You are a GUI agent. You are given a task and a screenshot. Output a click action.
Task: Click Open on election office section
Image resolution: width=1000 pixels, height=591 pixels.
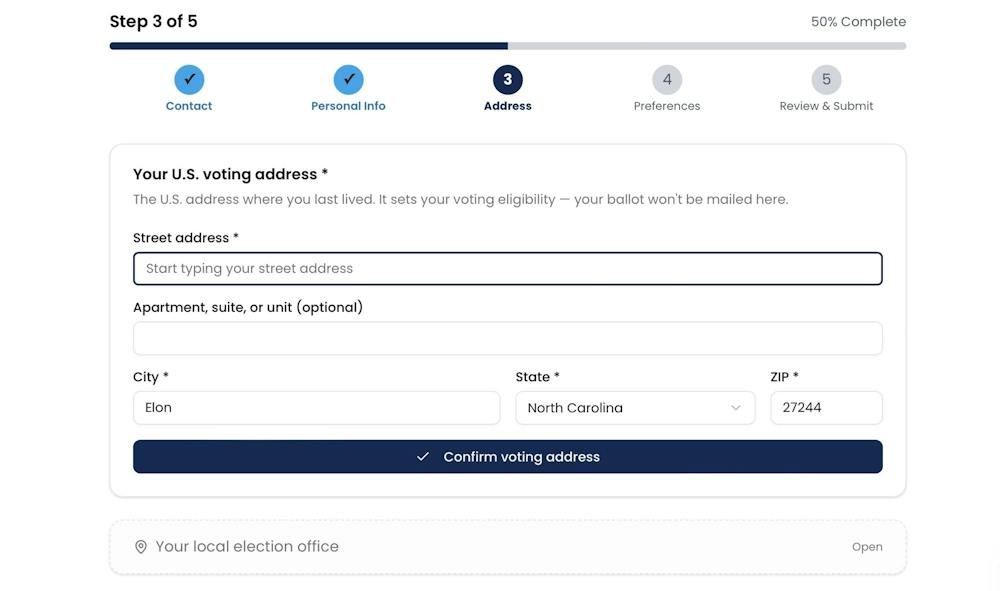(x=867, y=547)
